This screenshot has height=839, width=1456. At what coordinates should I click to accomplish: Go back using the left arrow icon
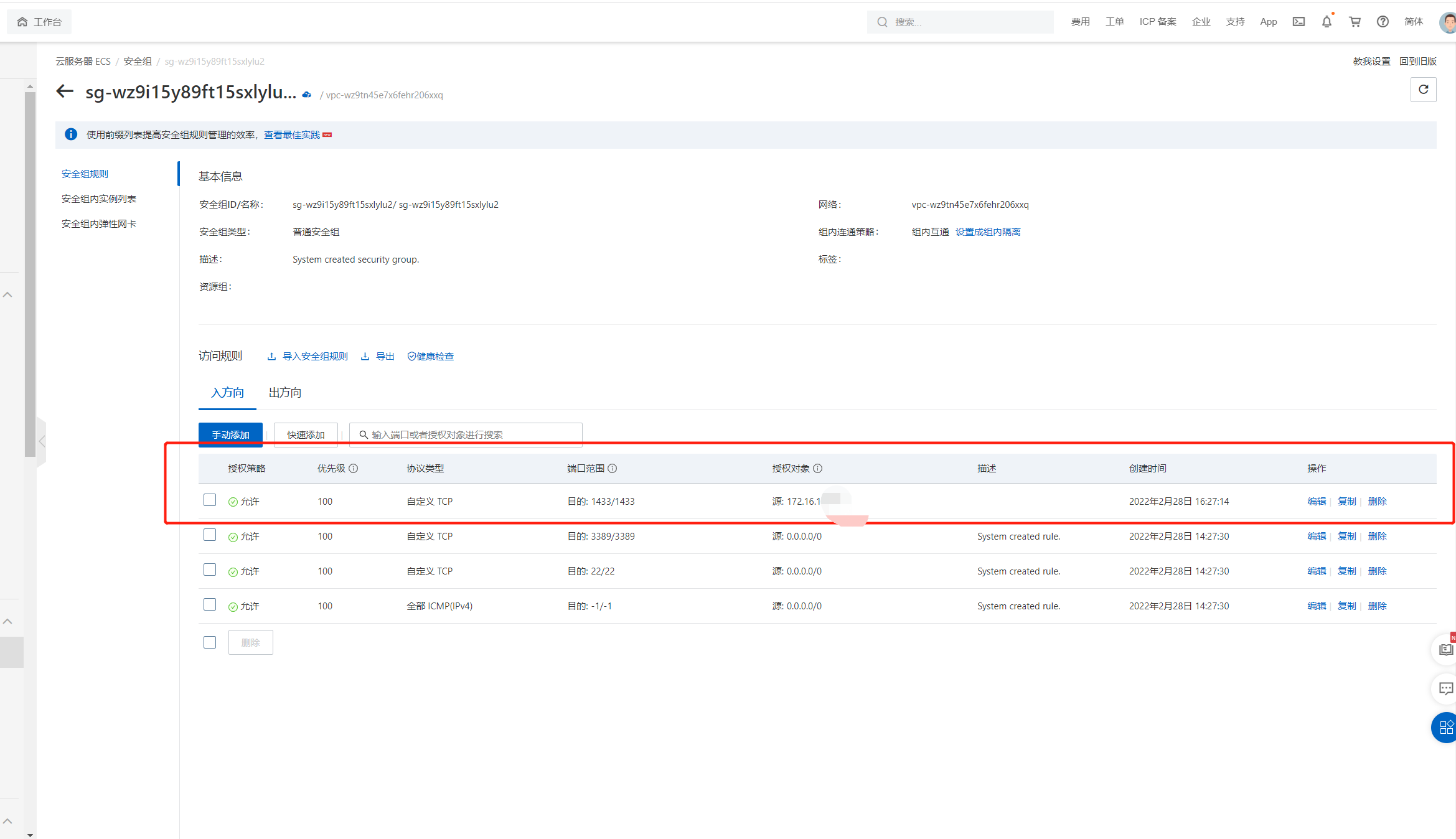(x=65, y=91)
